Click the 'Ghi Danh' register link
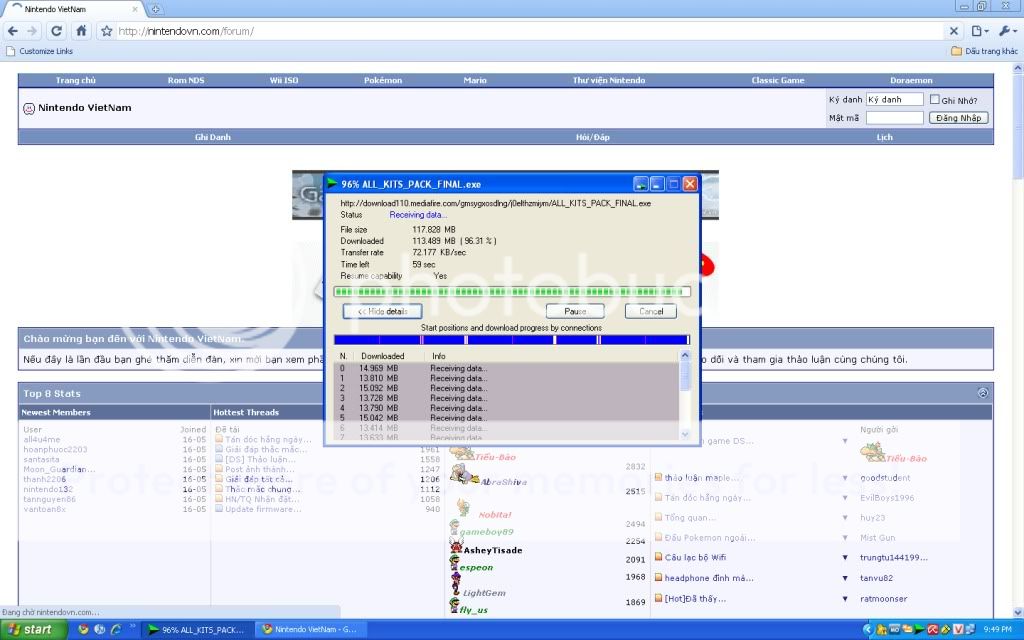The image size is (1024, 640). point(213,137)
